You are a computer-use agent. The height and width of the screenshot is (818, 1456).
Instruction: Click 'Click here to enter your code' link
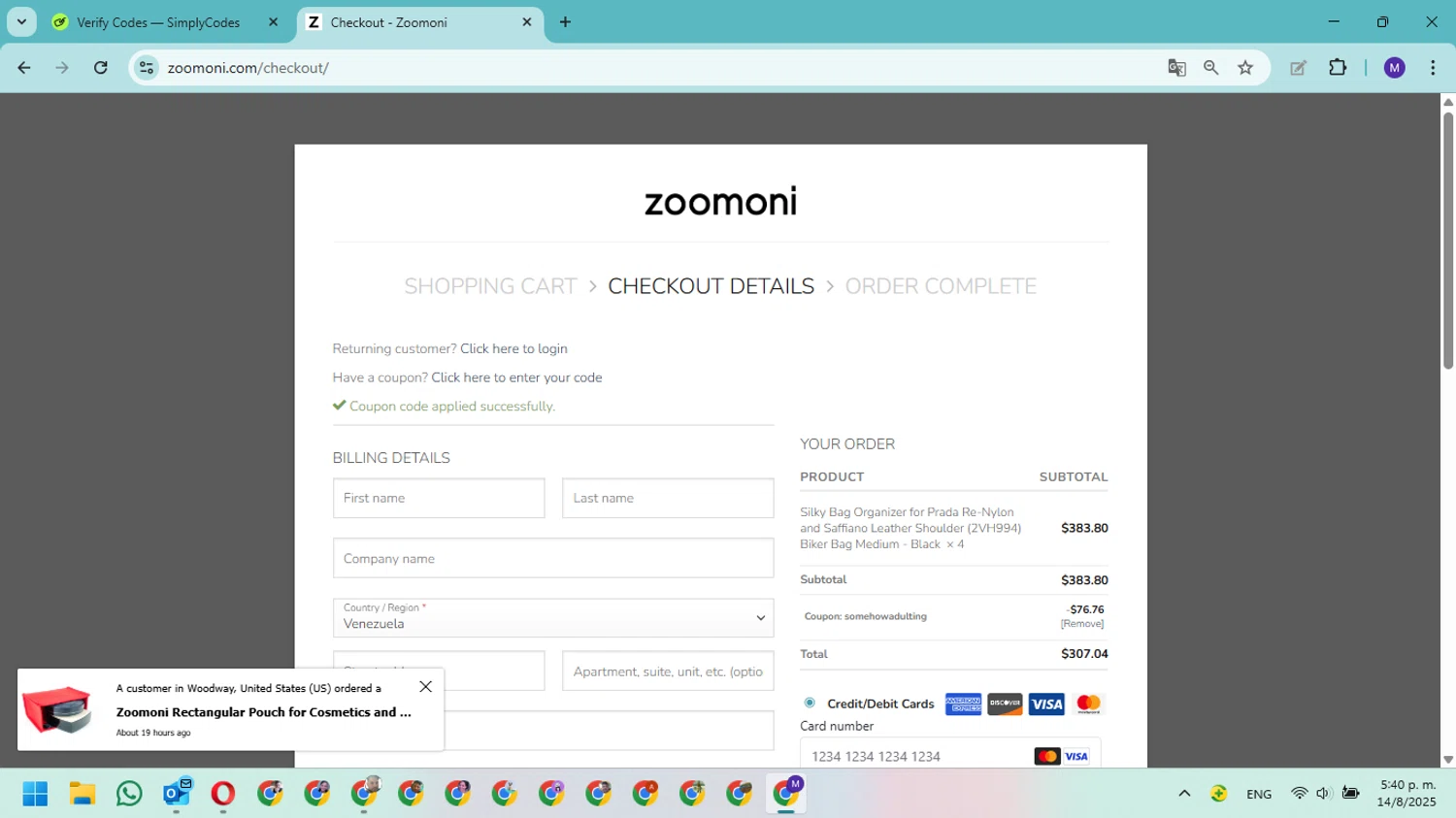click(516, 377)
